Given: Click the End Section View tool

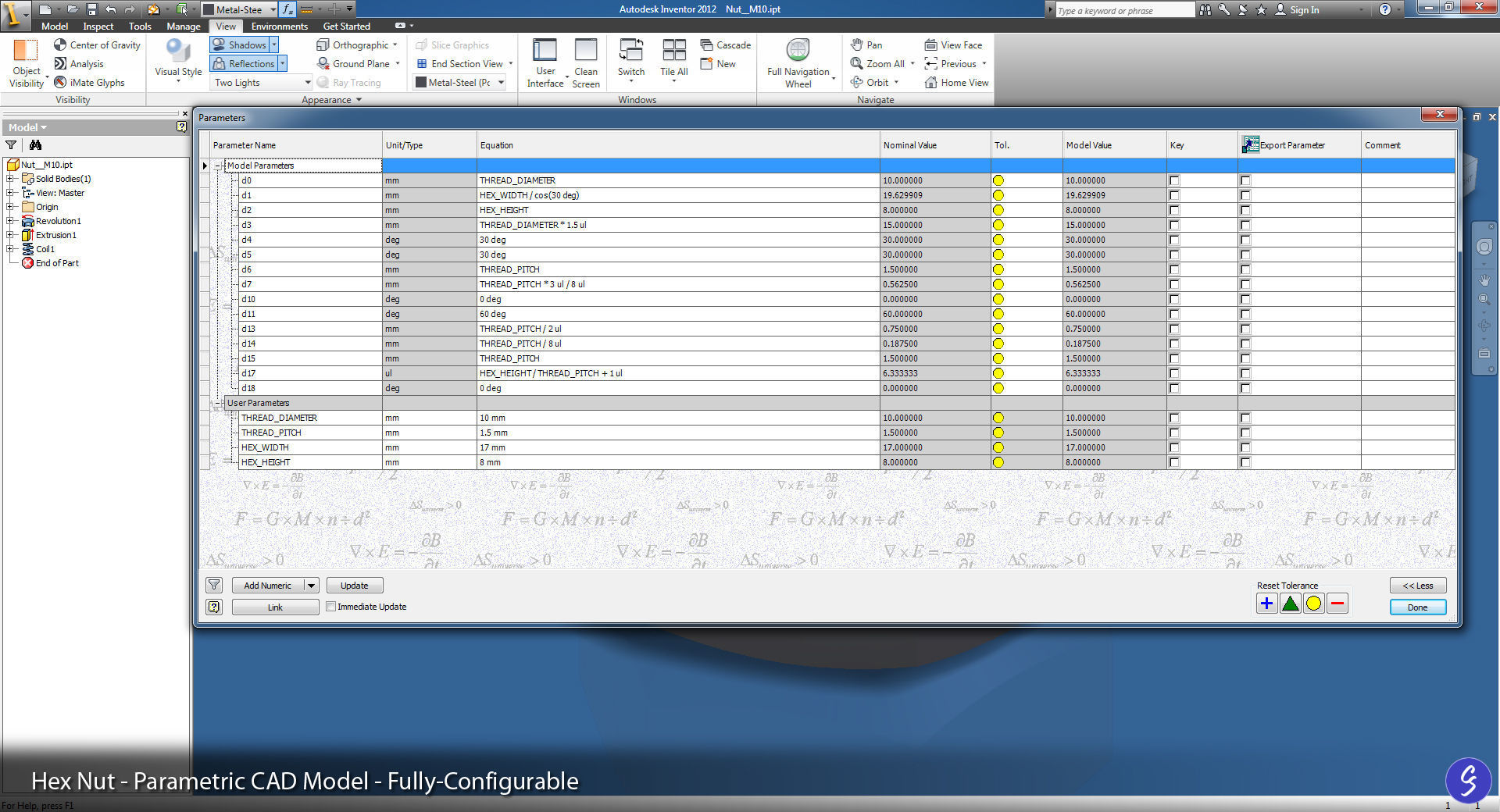Looking at the screenshot, I should tap(460, 64).
